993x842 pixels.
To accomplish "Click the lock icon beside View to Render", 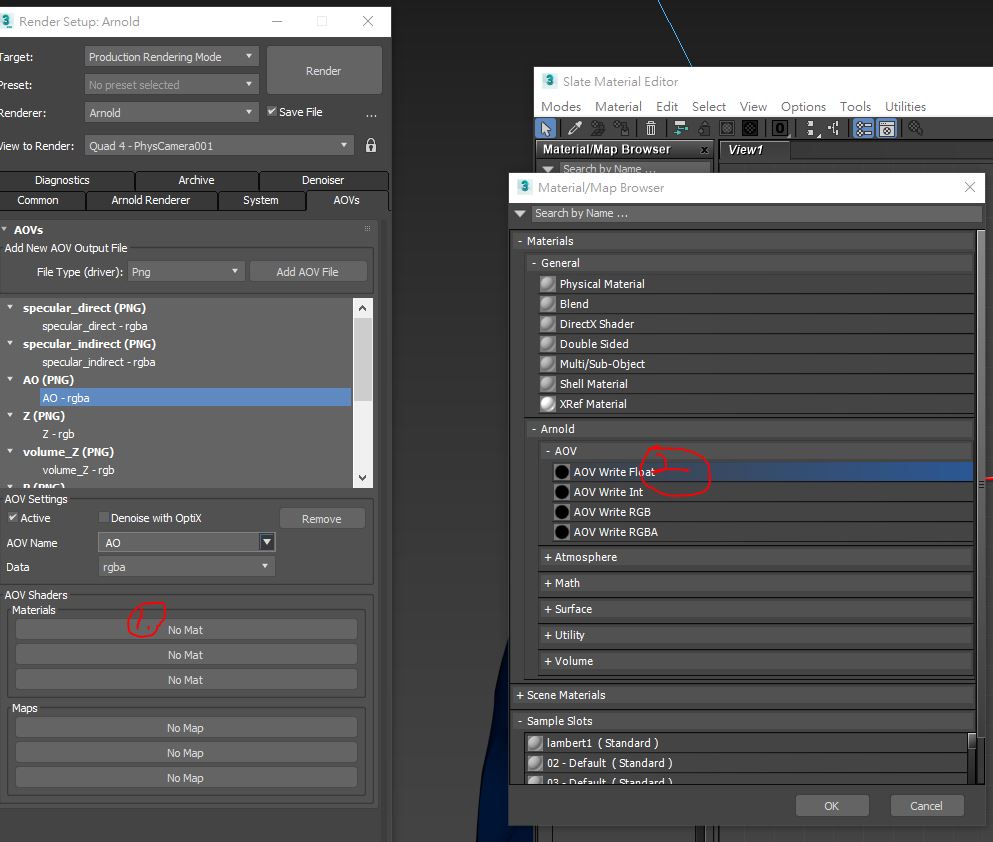I will [371, 145].
